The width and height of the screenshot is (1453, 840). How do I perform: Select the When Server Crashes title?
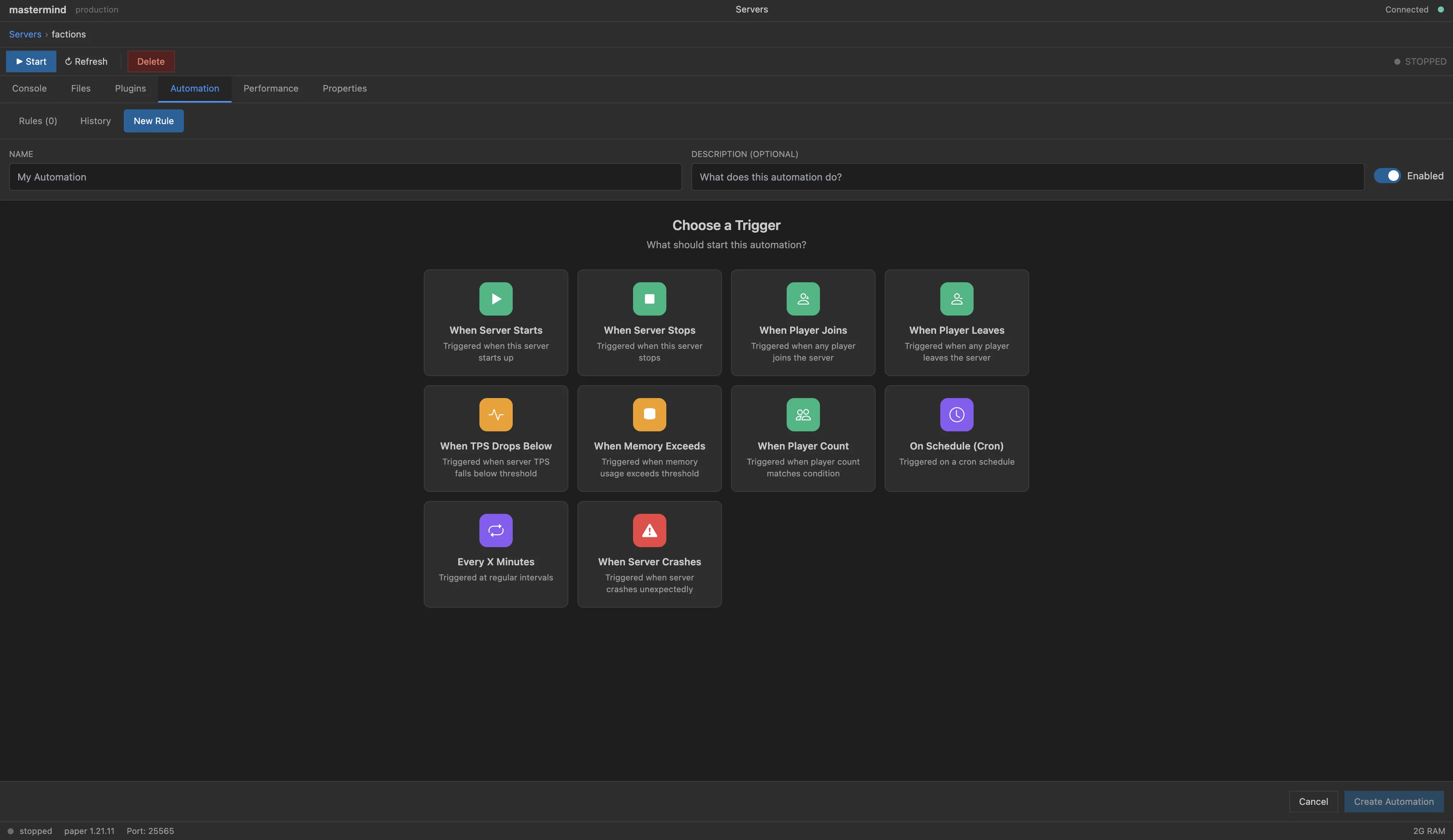pos(649,562)
